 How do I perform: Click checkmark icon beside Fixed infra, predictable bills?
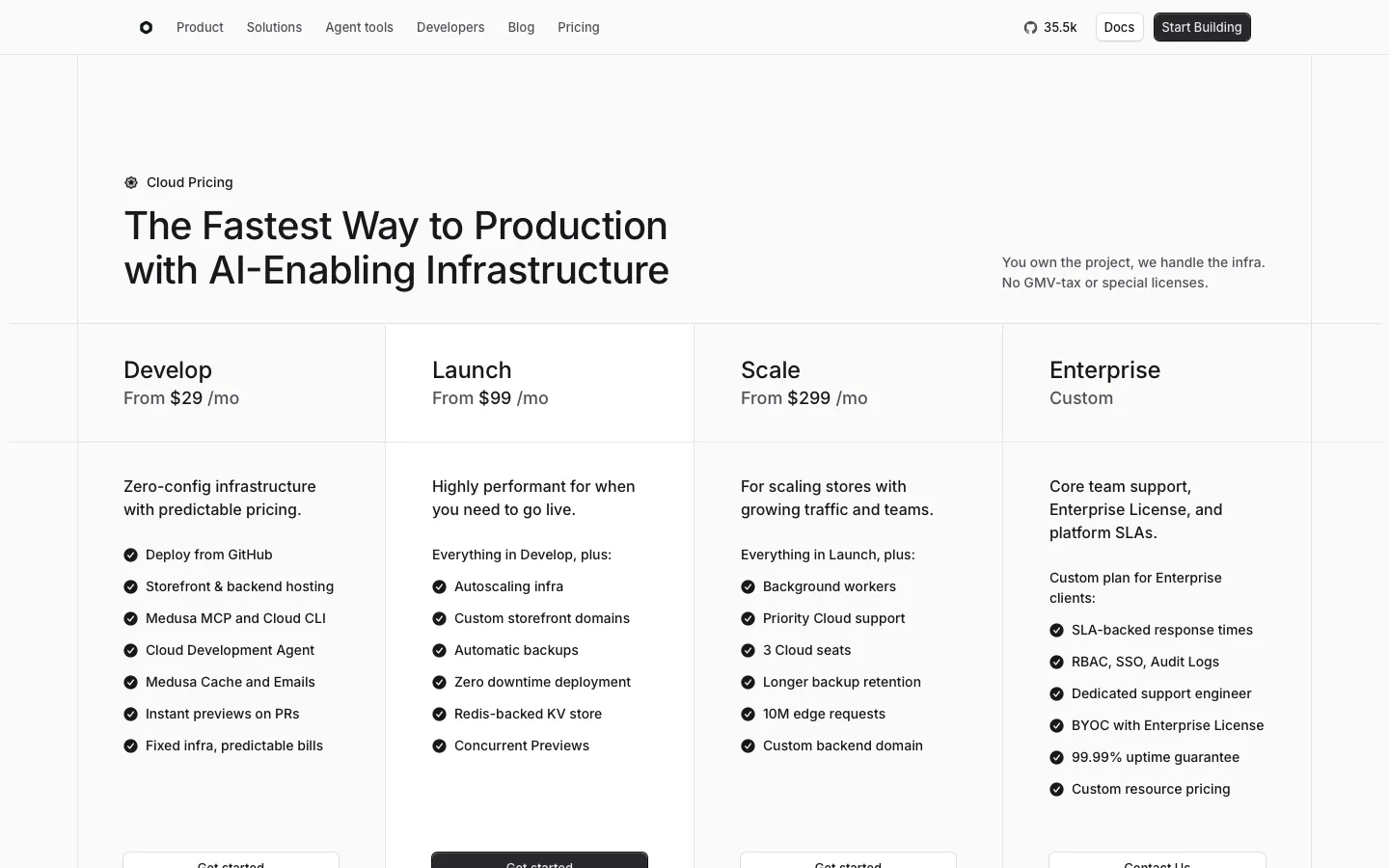tap(130, 746)
